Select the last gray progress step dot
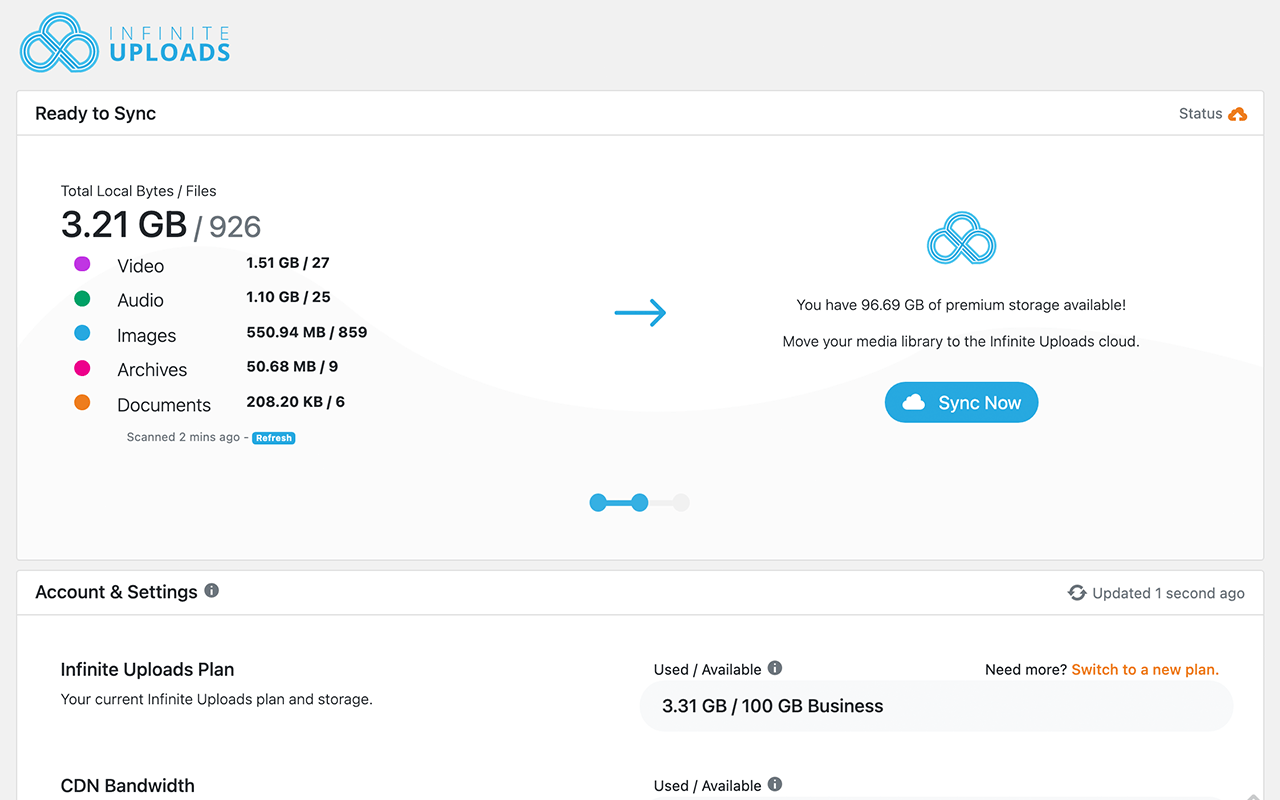 coord(681,503)
